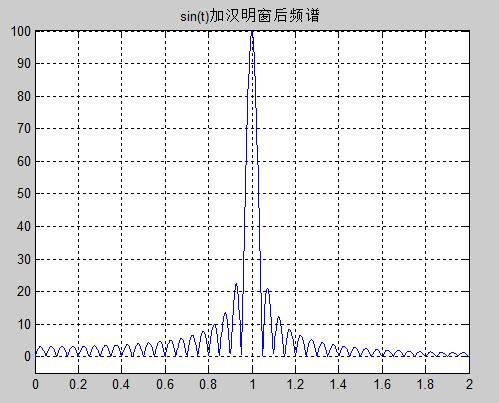The width and height of the screenshot is (499, 403).
Task: Select the y-axis tick label 80
Action: (24, 96)
